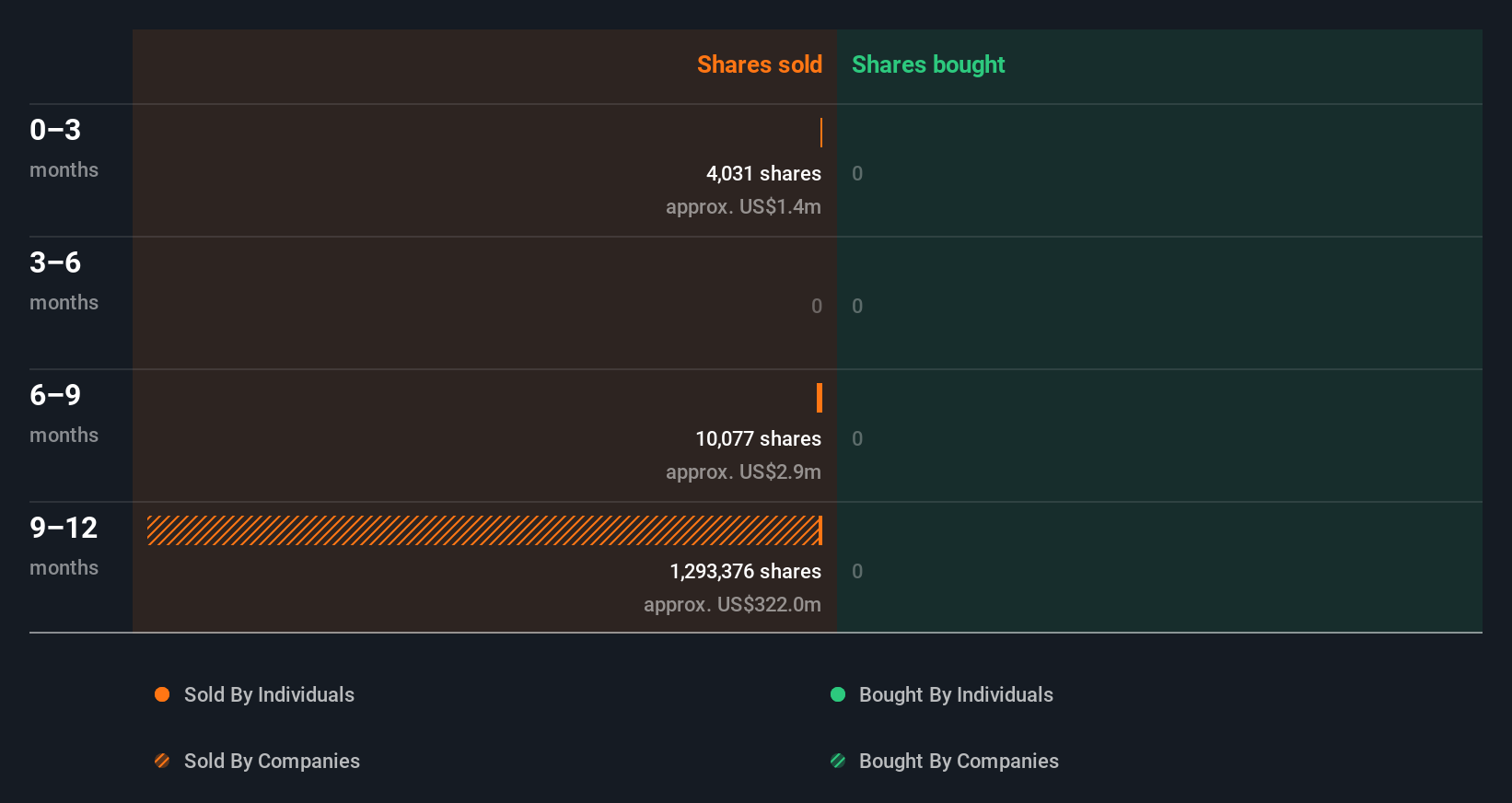Click the bought 0 in 0–3 months row
Screen dimensions: 1512x803
coord(857,173)
